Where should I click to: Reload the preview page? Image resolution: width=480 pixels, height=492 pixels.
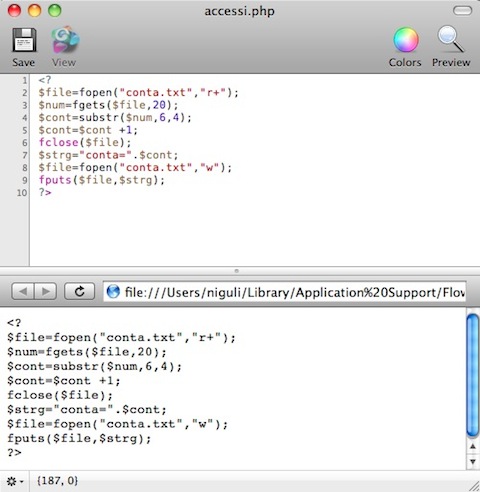(x=79, y=292)
